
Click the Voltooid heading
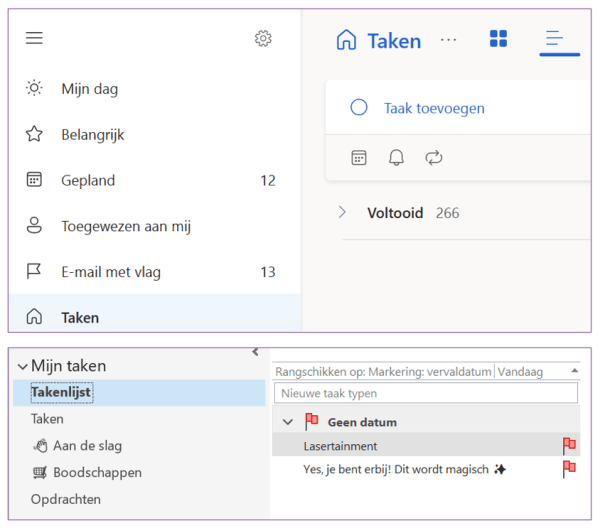click(x=395, y=213)
